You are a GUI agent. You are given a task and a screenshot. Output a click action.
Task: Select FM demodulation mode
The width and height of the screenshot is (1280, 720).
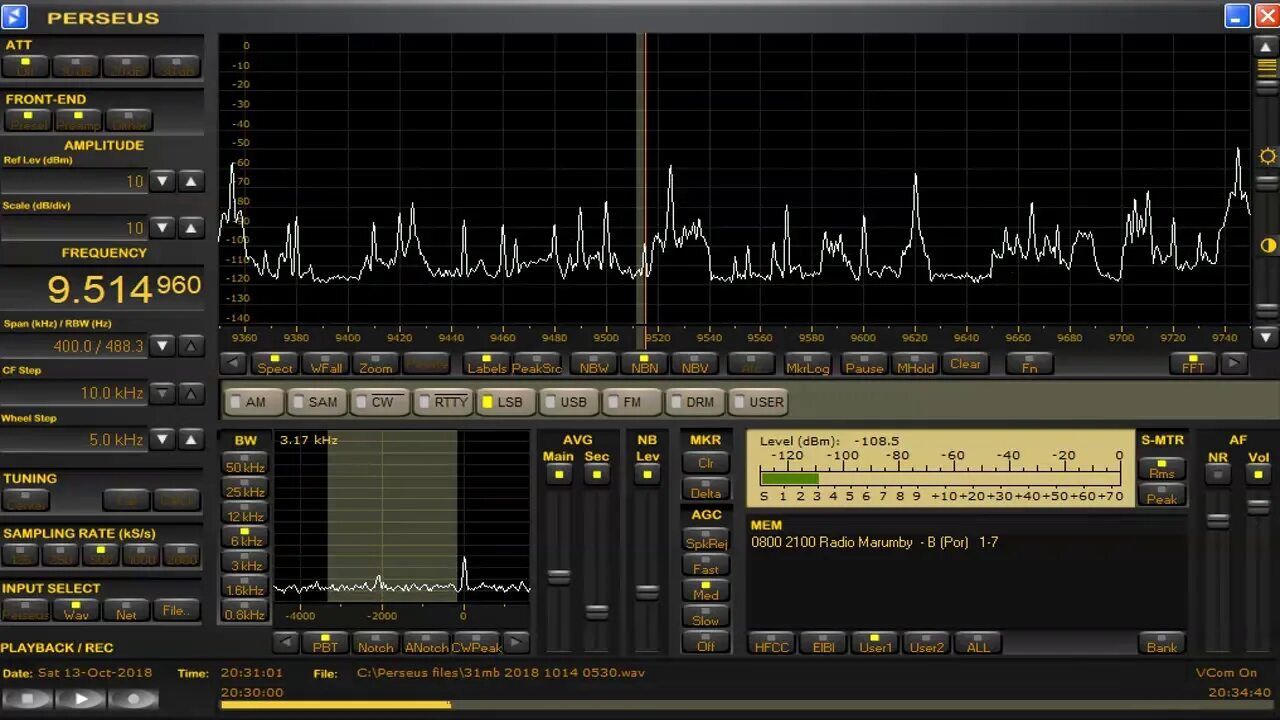633,402
